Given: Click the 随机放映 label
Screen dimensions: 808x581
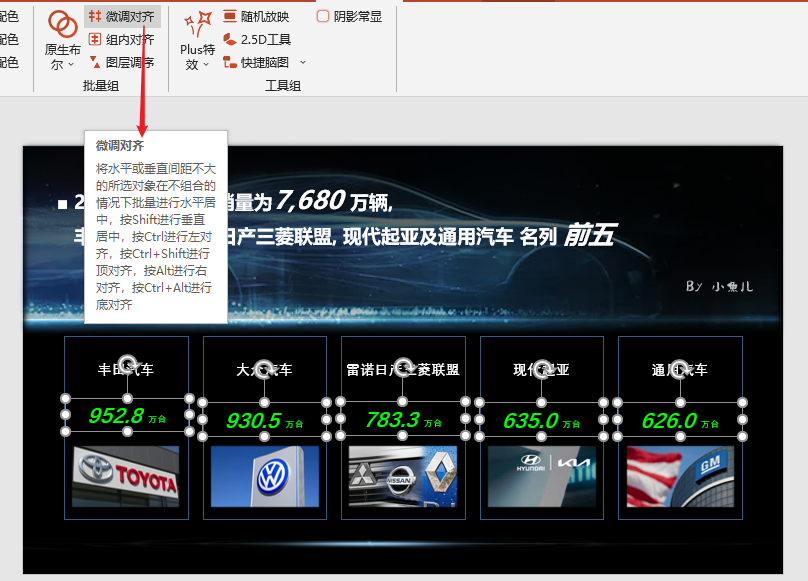Looking at the screenshot, I should coord(265,16).
